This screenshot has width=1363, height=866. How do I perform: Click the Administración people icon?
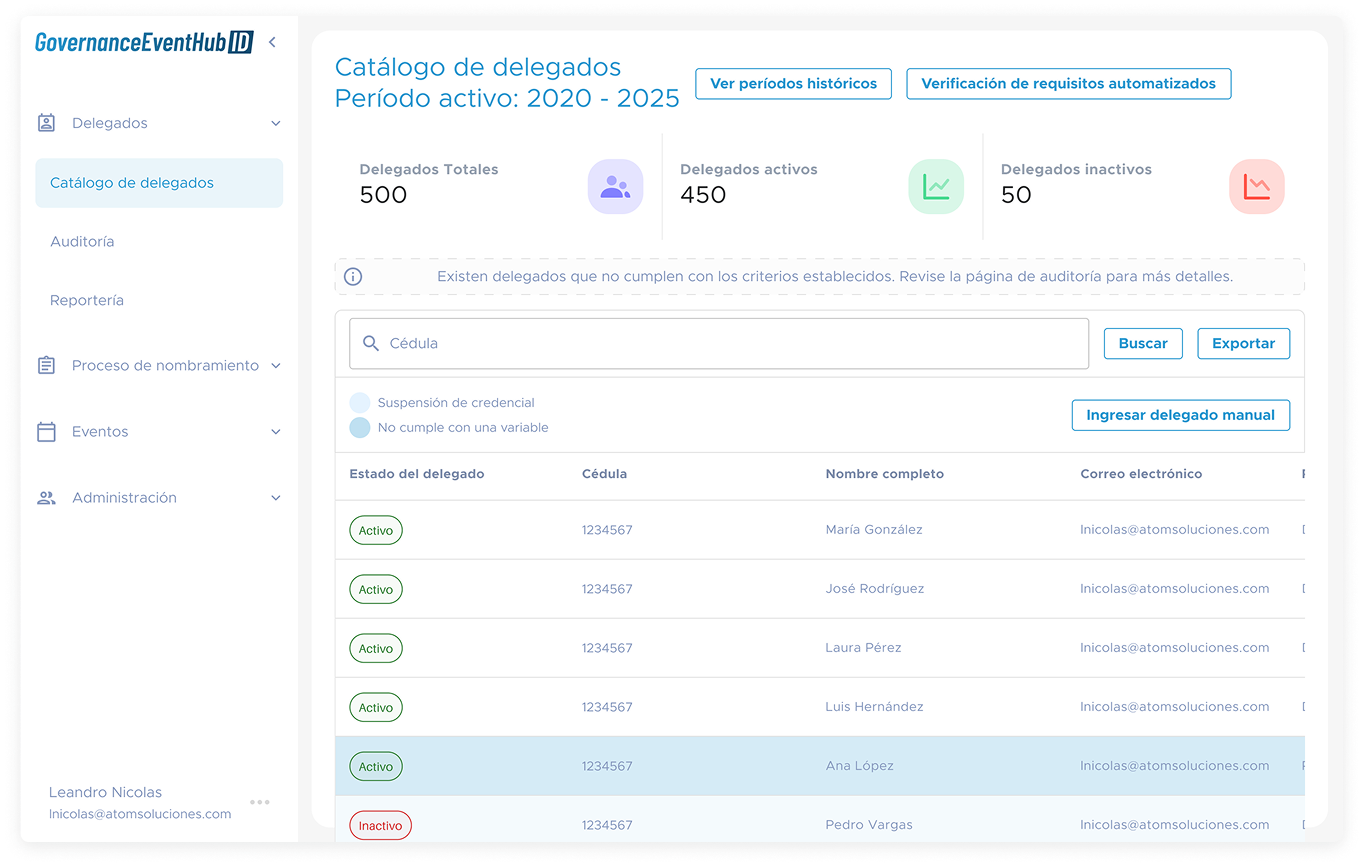46,498
